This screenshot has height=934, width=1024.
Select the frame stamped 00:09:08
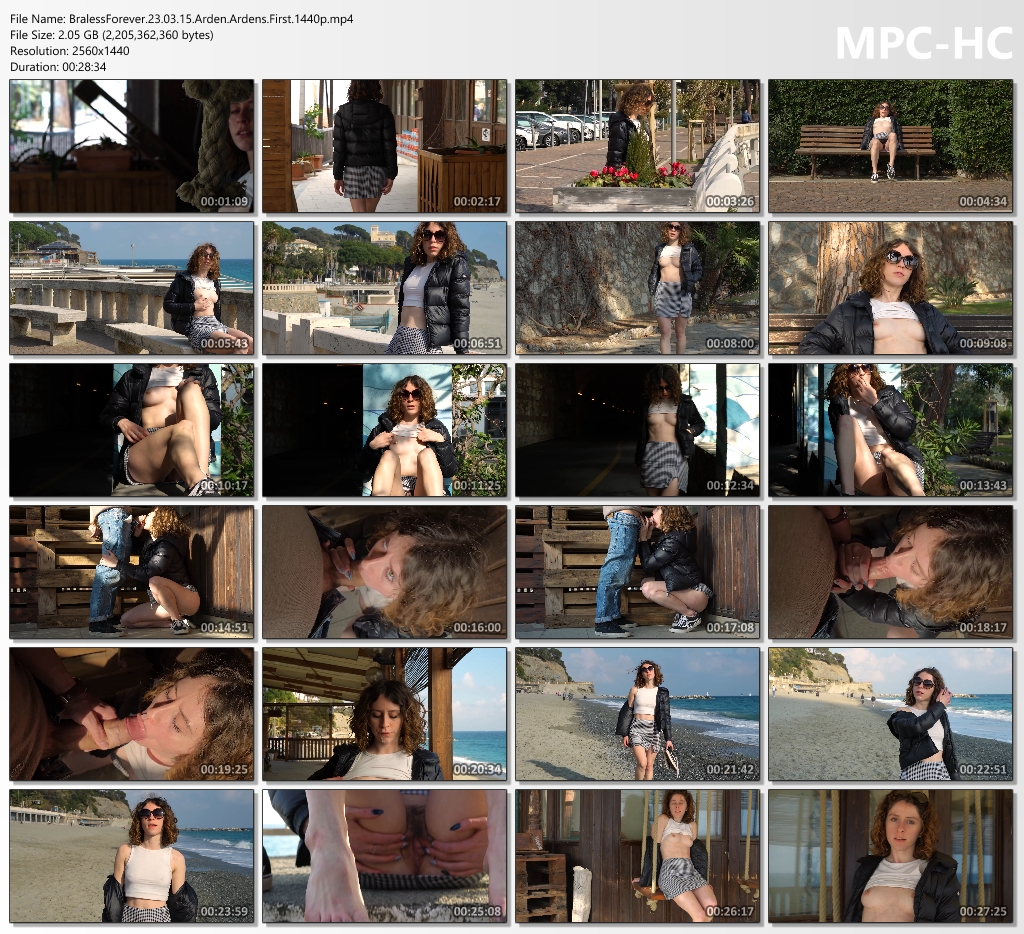pyautogui.click(x=890, y=288)
